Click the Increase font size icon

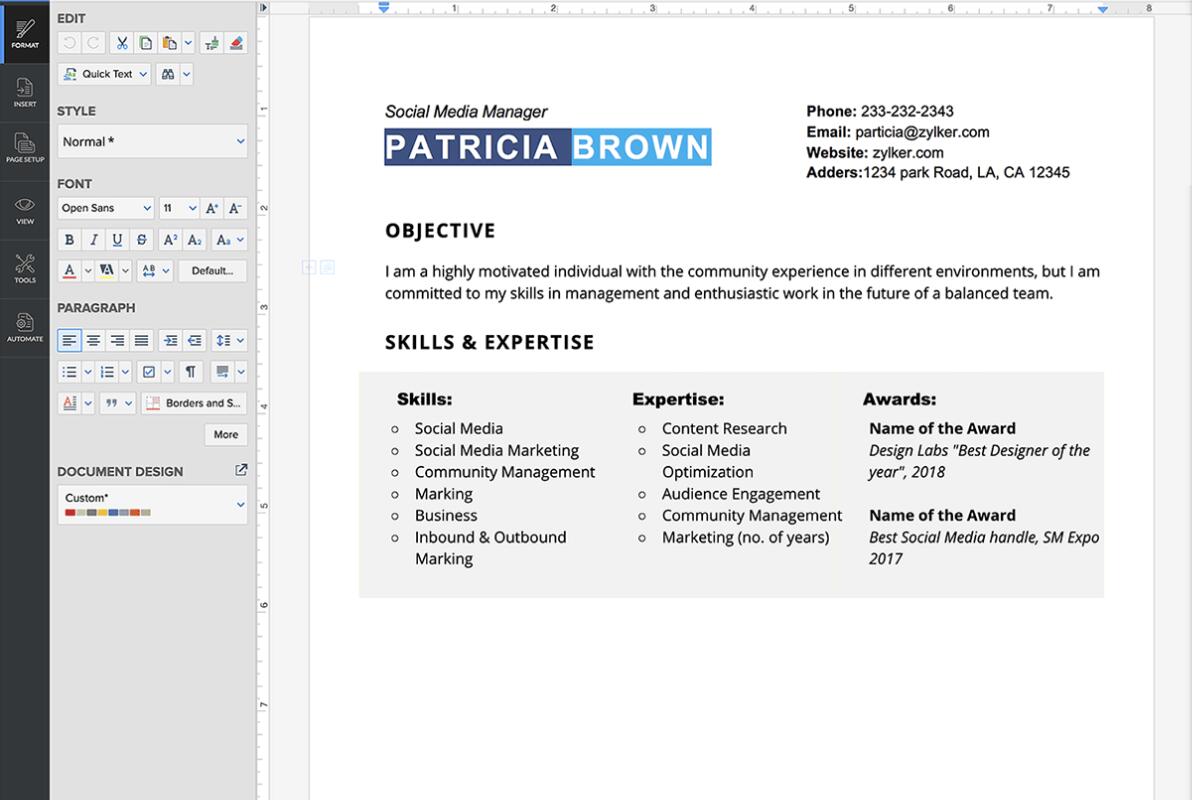coord(212,208)
